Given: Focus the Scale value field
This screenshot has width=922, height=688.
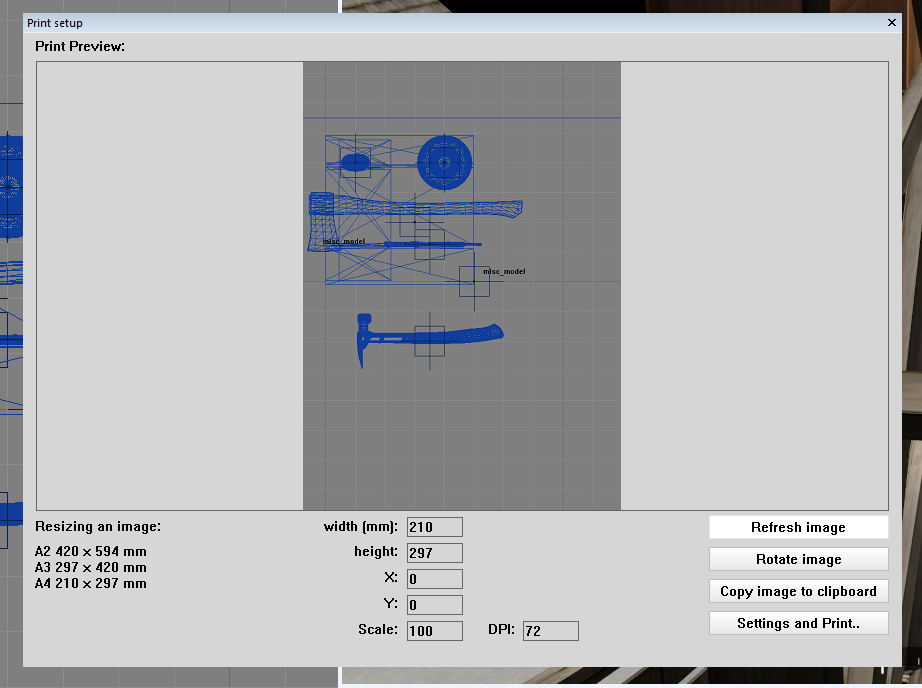Looking at the screenshot, I should coord(434,631).
